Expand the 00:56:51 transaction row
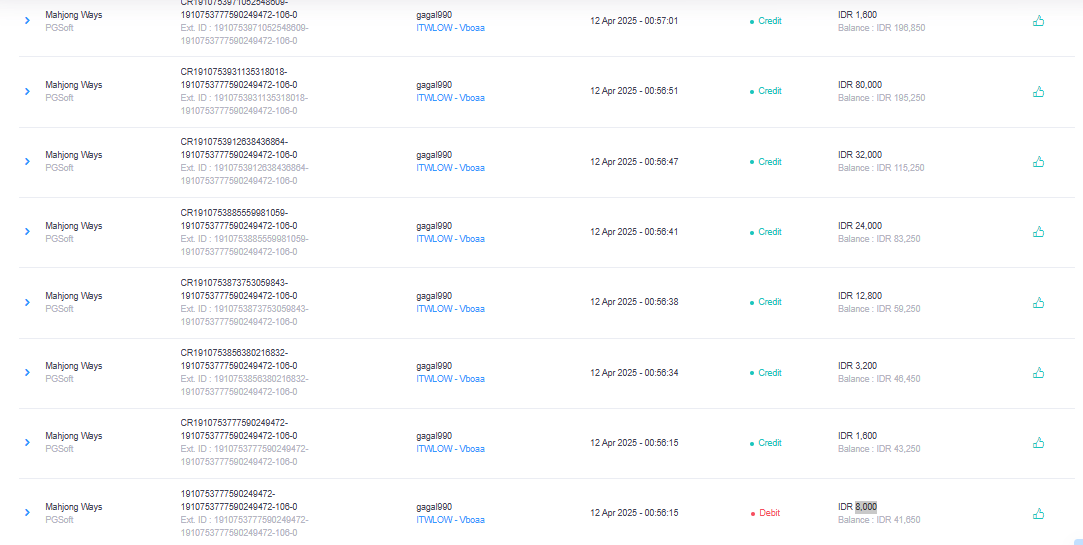The width and height of the screenshot is (1083, 545). coord(28,91)
